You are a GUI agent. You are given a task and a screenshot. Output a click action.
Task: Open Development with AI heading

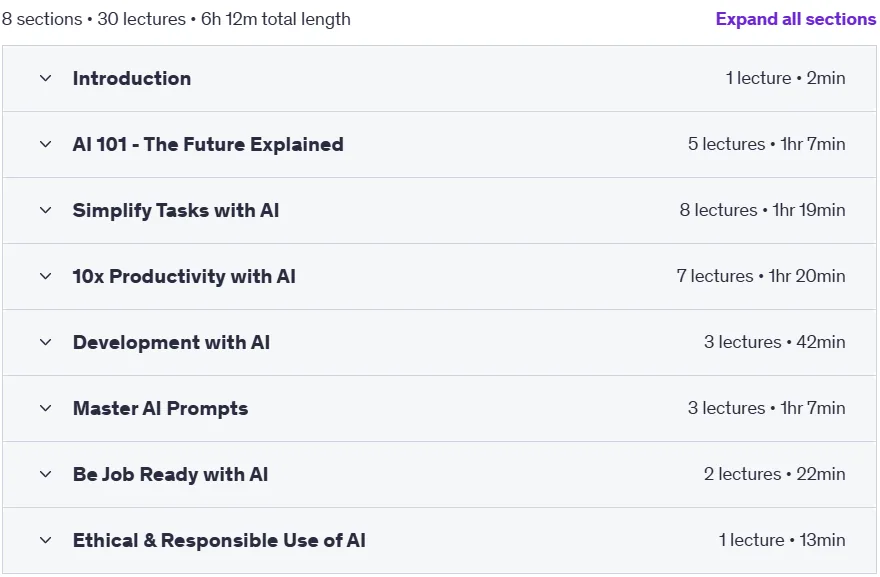[171, 342]
